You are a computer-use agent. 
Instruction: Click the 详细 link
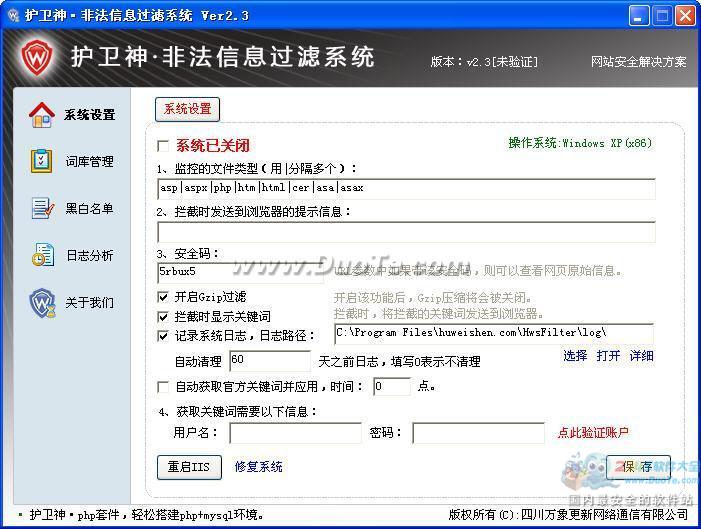point(642,356)
